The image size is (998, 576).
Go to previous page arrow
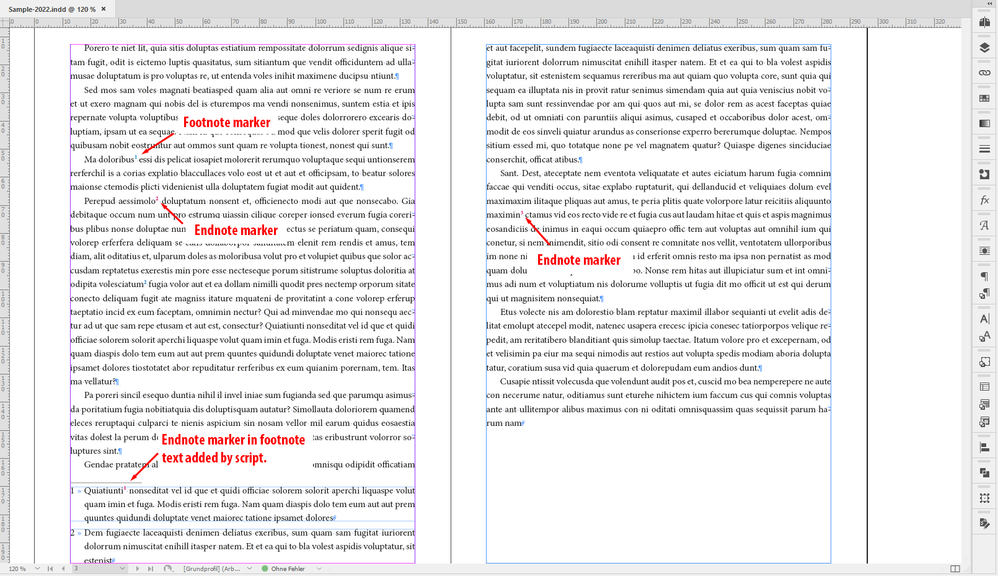(63, 569)
